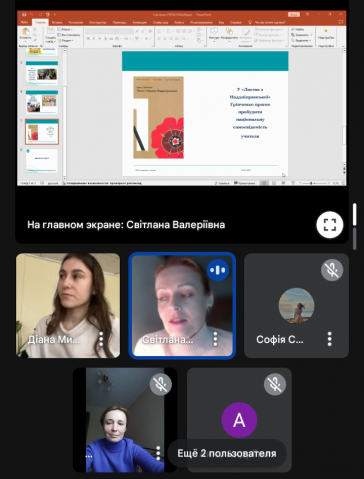Click the speaking indicator on Світлана's tile

tap(218, 270)
